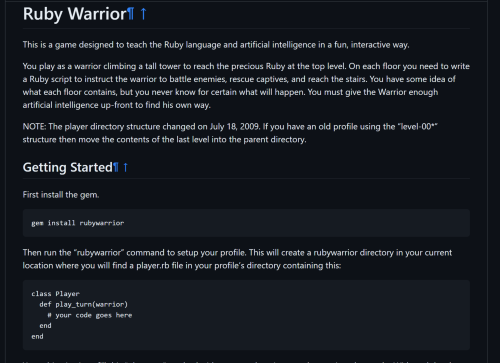The height and width of the screenshot is (363, 500).
Task: Click the '# your code goes here' comment
Action: pyautogui.click(x=90, y=315)
